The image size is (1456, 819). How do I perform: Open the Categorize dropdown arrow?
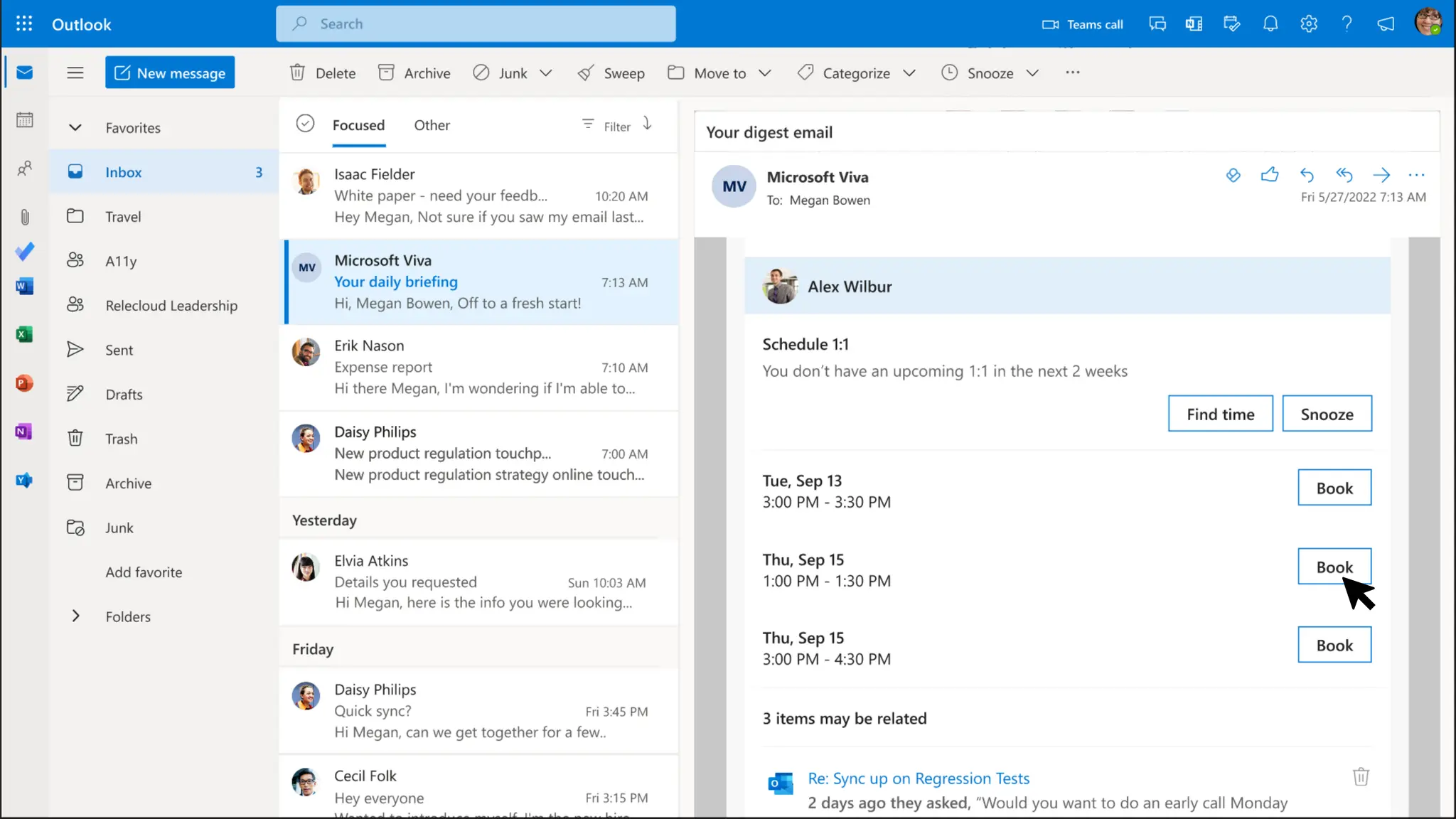coord(909,73)
